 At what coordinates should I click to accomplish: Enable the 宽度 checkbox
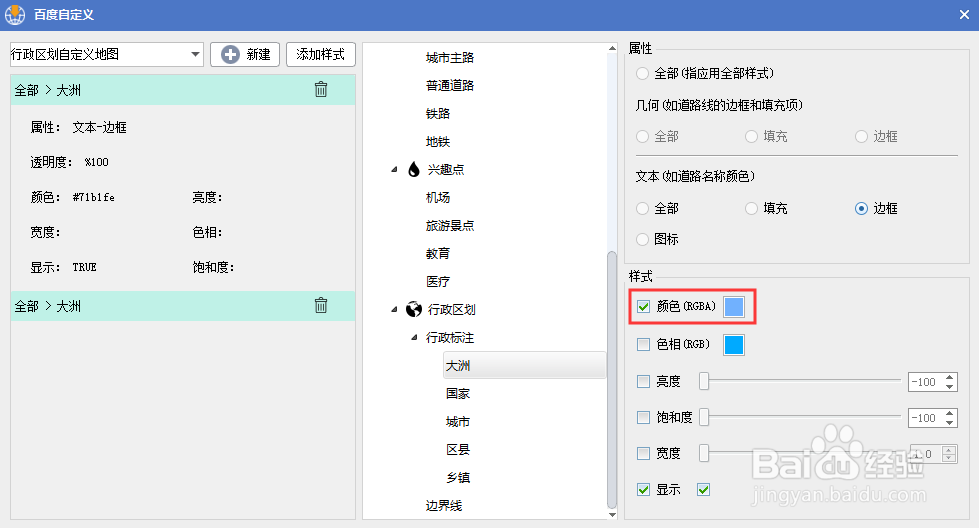(644, 453)
